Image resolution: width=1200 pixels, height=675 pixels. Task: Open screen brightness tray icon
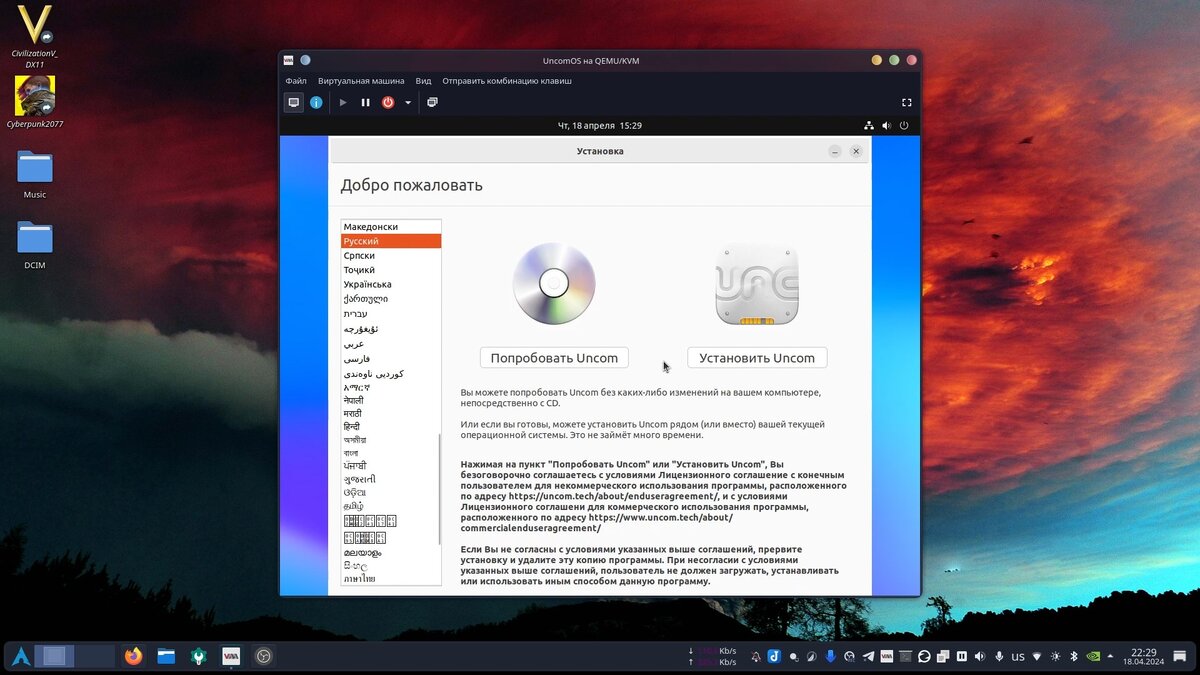[x=1055, y=657]
